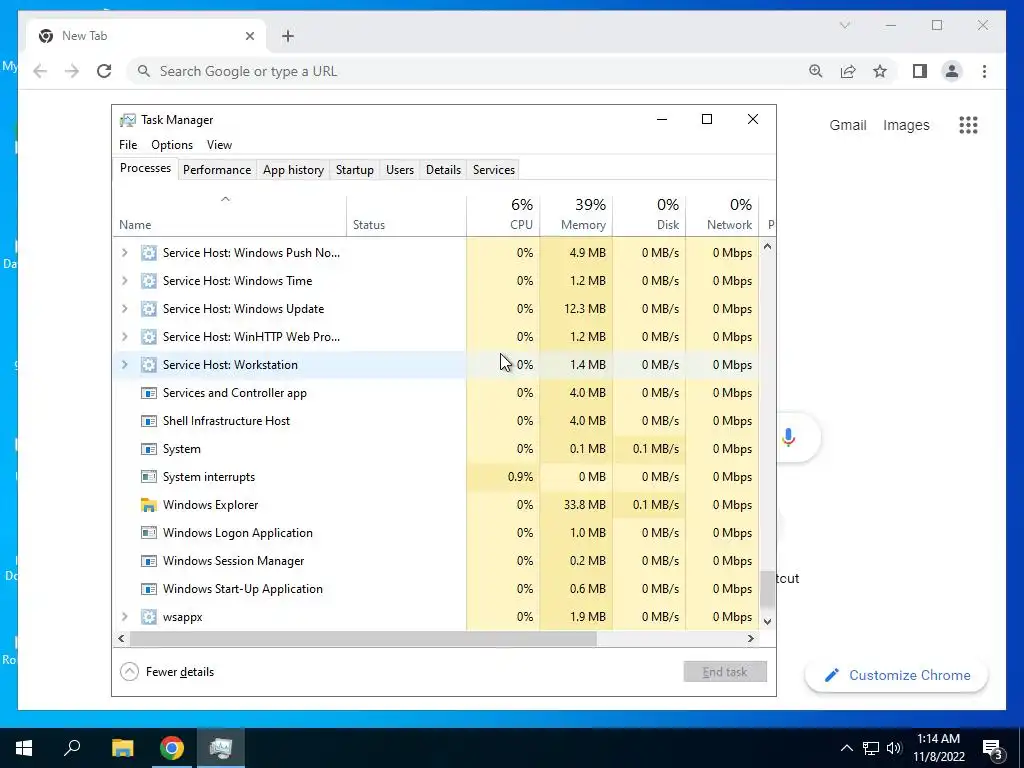Click the horizontal scrollbar right arrow

[x=751, y=639]
